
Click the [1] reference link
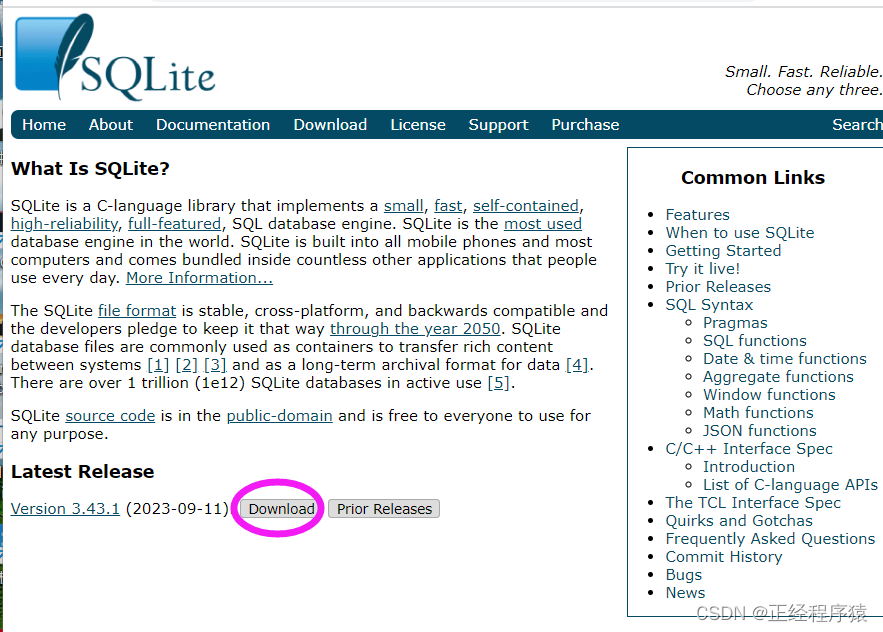[x=158, y=365]
